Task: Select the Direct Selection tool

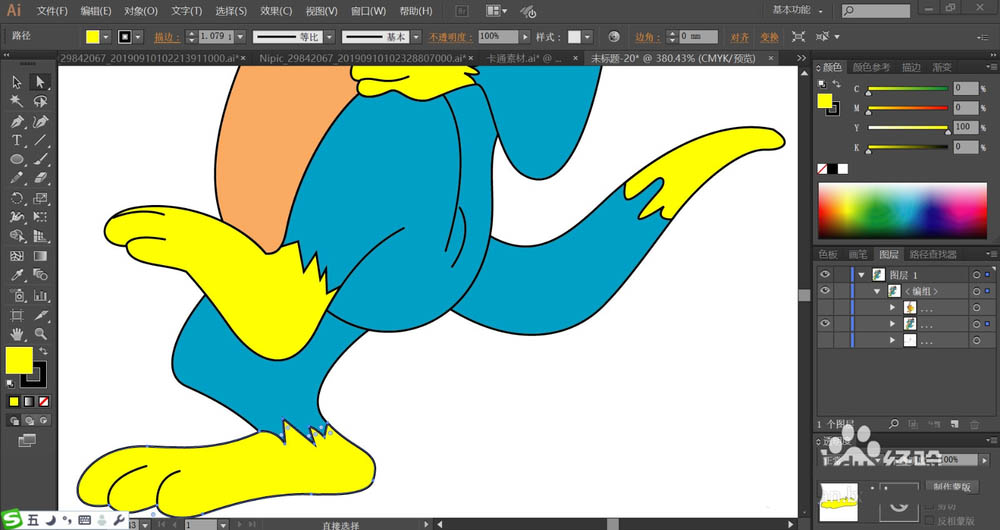Action: (40, 82)
